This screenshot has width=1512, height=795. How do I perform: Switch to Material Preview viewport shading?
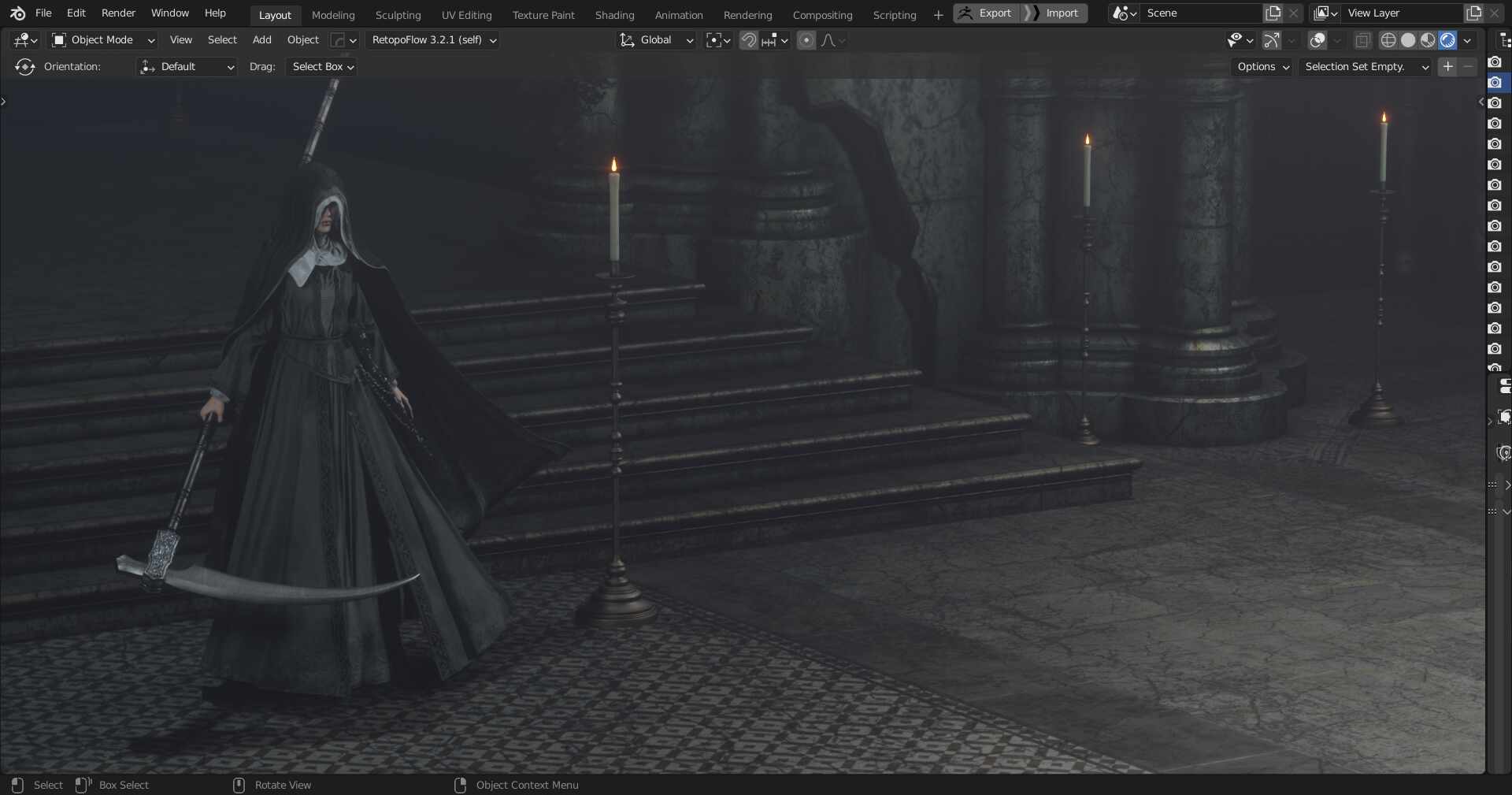pyautogui.click(x=1428, y=40)
